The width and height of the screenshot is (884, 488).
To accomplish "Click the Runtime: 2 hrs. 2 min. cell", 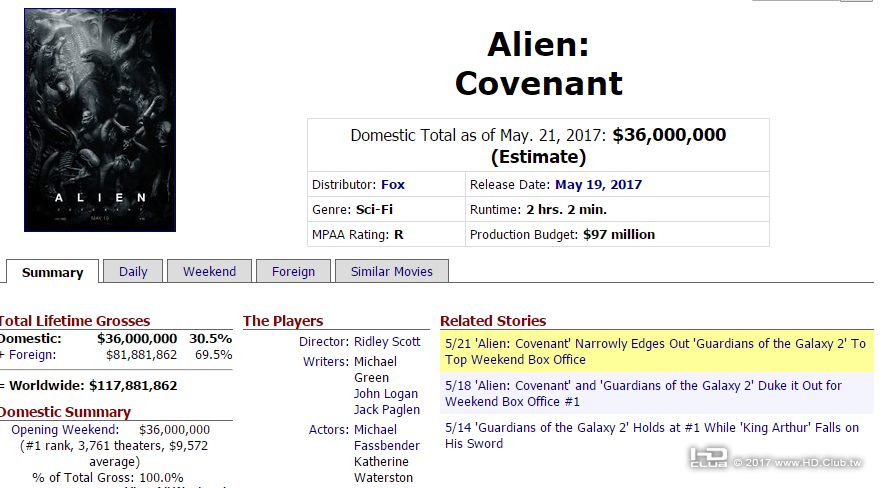I will (x=617, y=210).
